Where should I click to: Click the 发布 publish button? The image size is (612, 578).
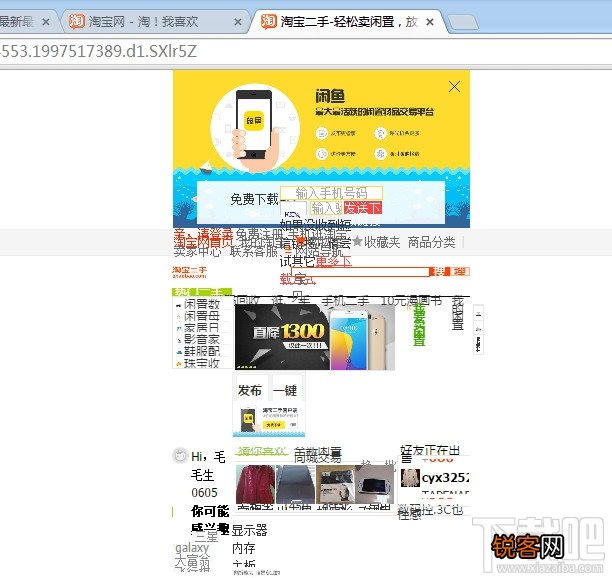click(x=250, y=390)
